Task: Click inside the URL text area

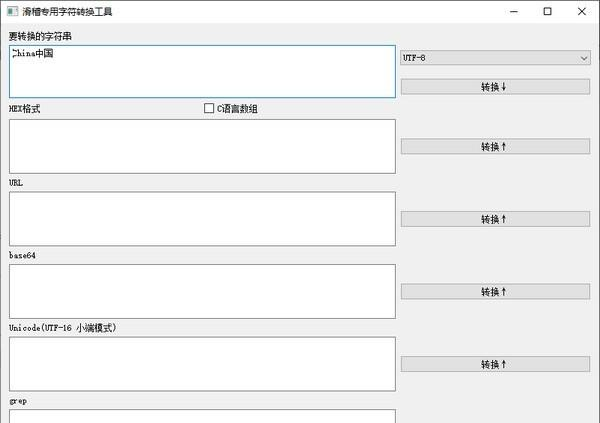Action: tap(202, 219)
